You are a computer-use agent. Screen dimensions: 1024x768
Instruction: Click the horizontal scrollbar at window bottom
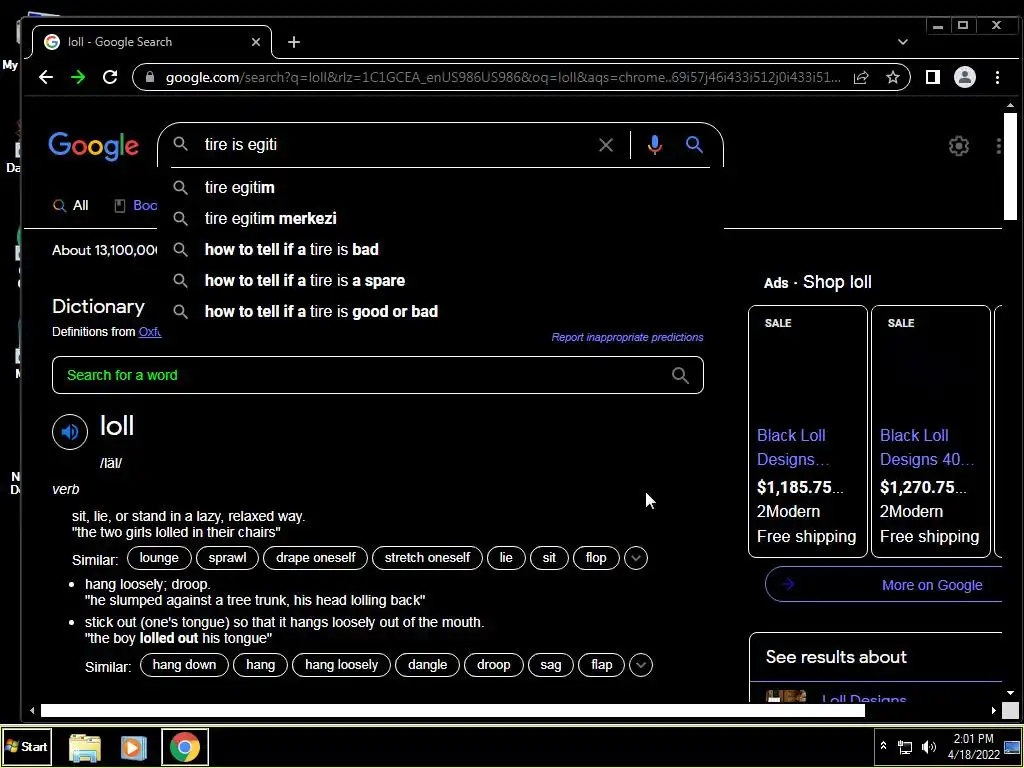(453, 710)
